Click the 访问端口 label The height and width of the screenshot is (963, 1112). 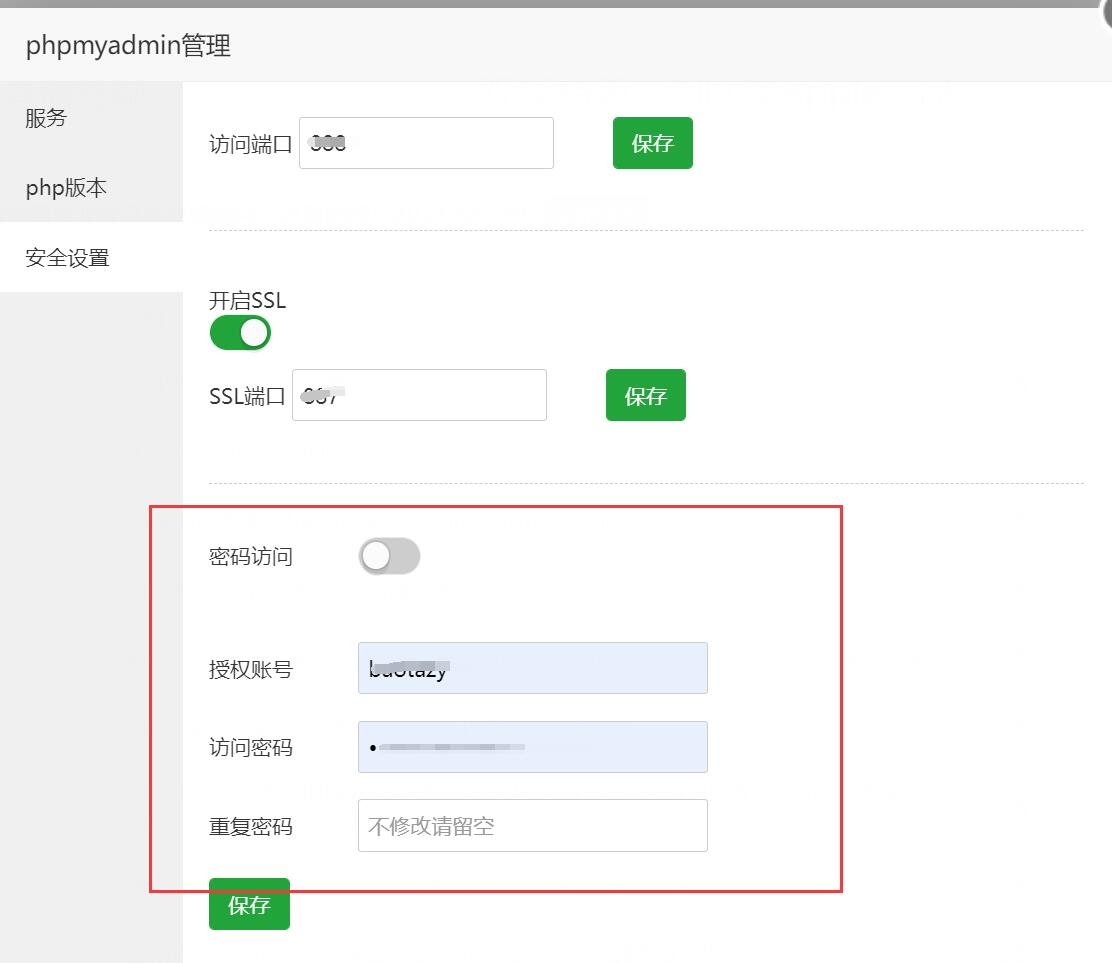coord(251,144)
